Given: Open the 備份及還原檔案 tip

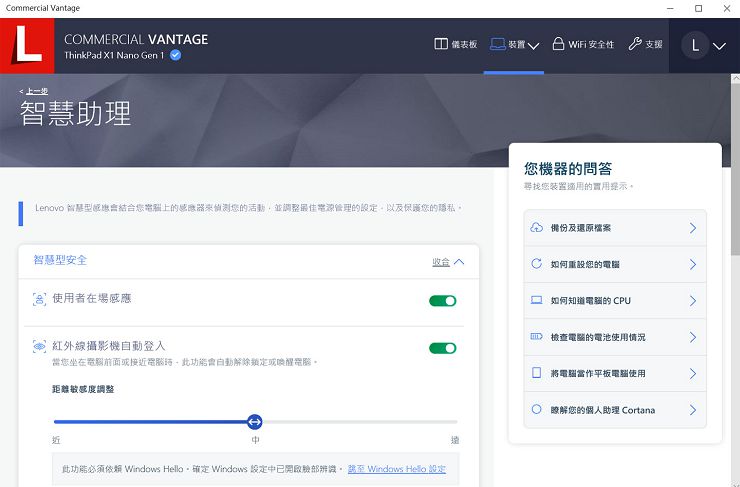Looking at the screenshot, I should click(615, 228).
